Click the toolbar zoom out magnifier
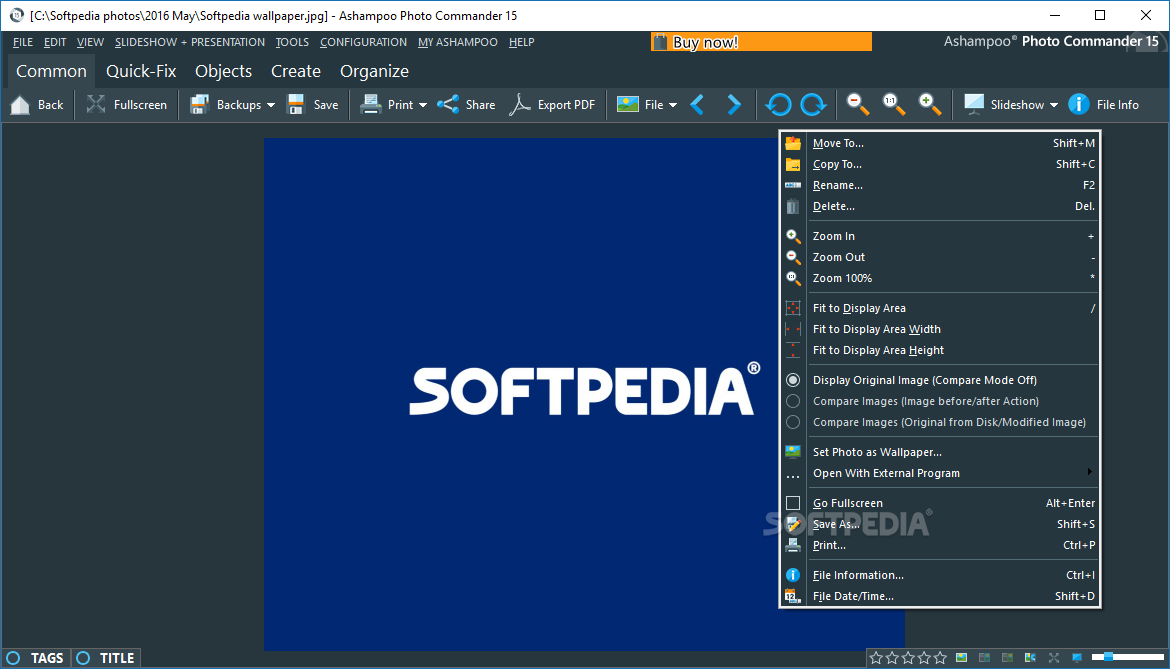Viewport: 1170px width, 669px height. coord(858,104)
